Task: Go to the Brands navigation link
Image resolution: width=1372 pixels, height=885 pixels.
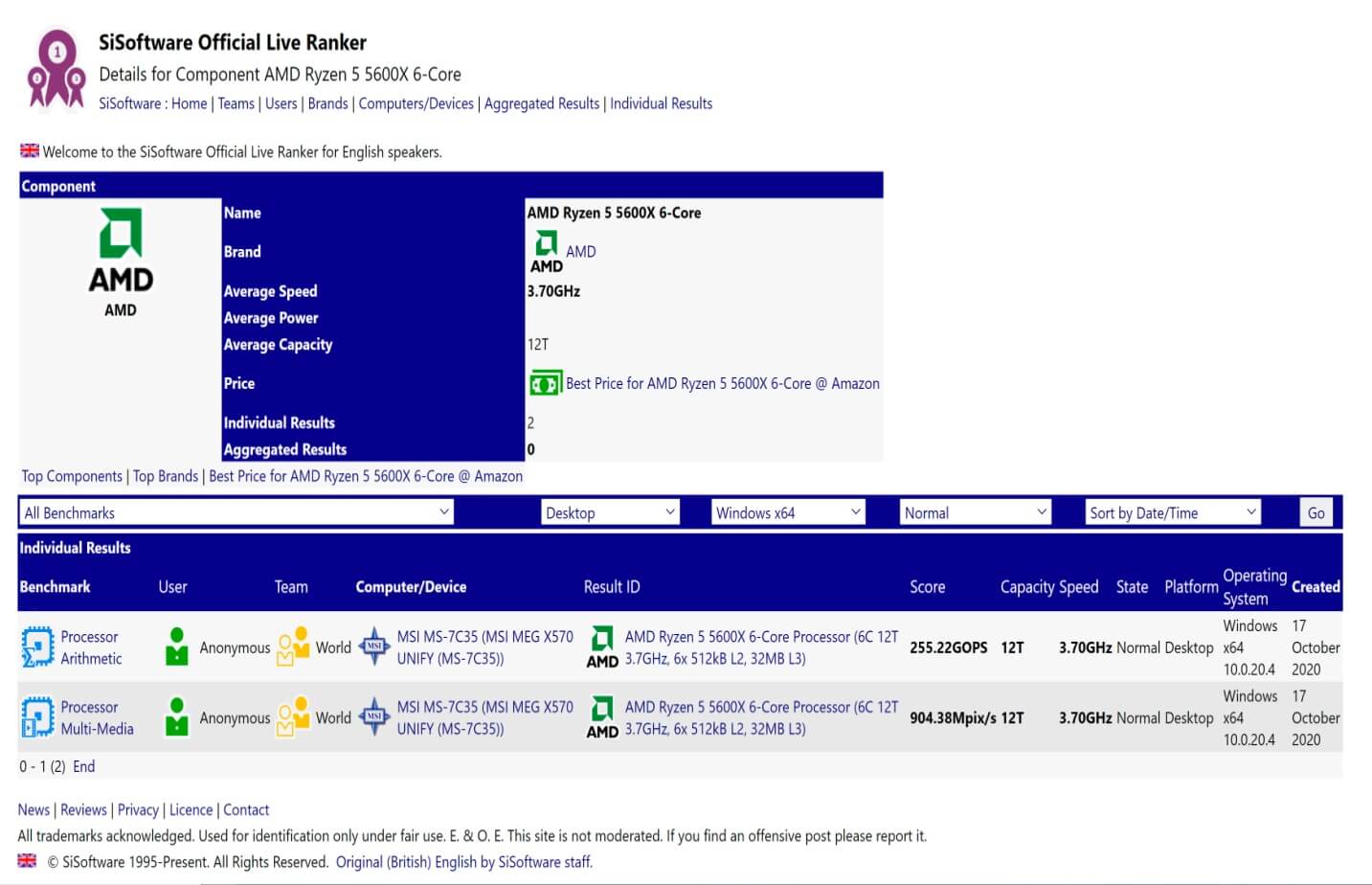Action: (x=327, y=103)
